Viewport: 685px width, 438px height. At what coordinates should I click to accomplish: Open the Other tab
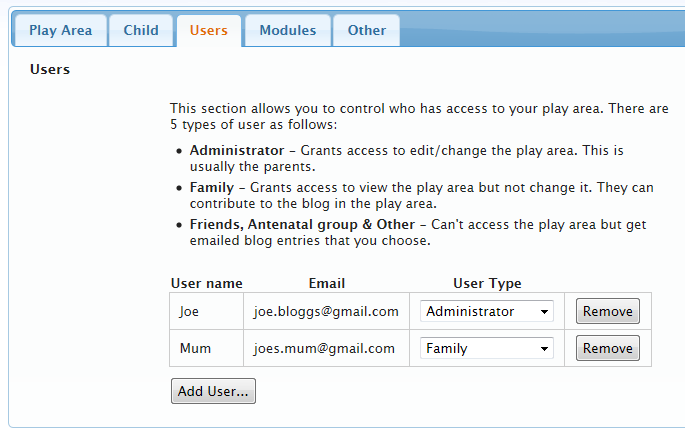[367, 30]
